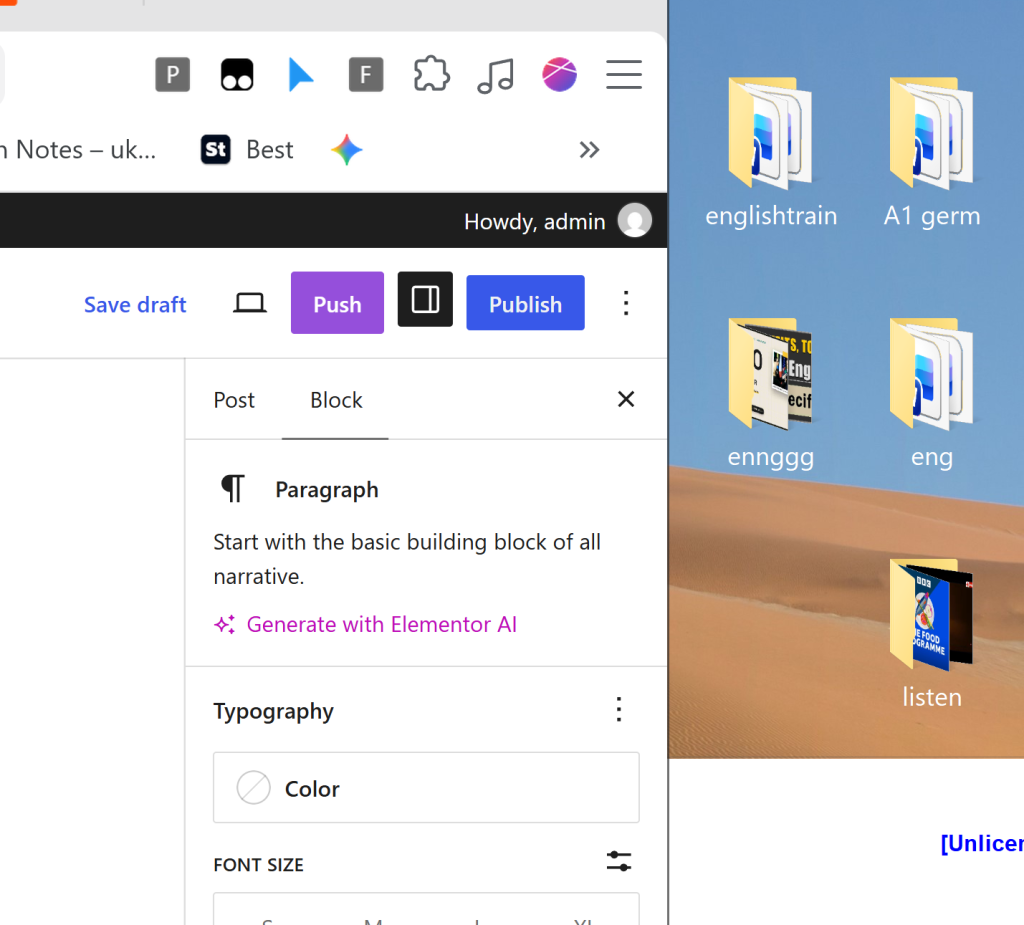Toggle the settings sidebar panel
The image size is (1024, 925).
tap(425, 299)
